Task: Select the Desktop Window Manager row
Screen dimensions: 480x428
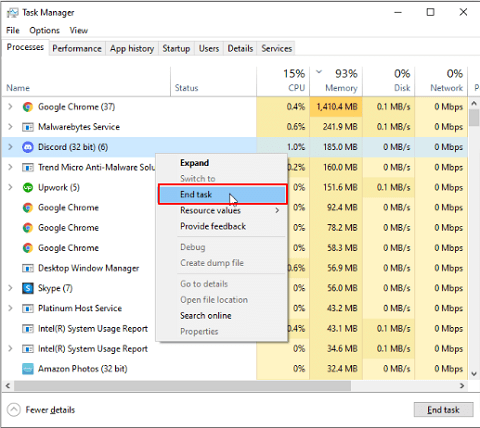Action: click(235, 268)
